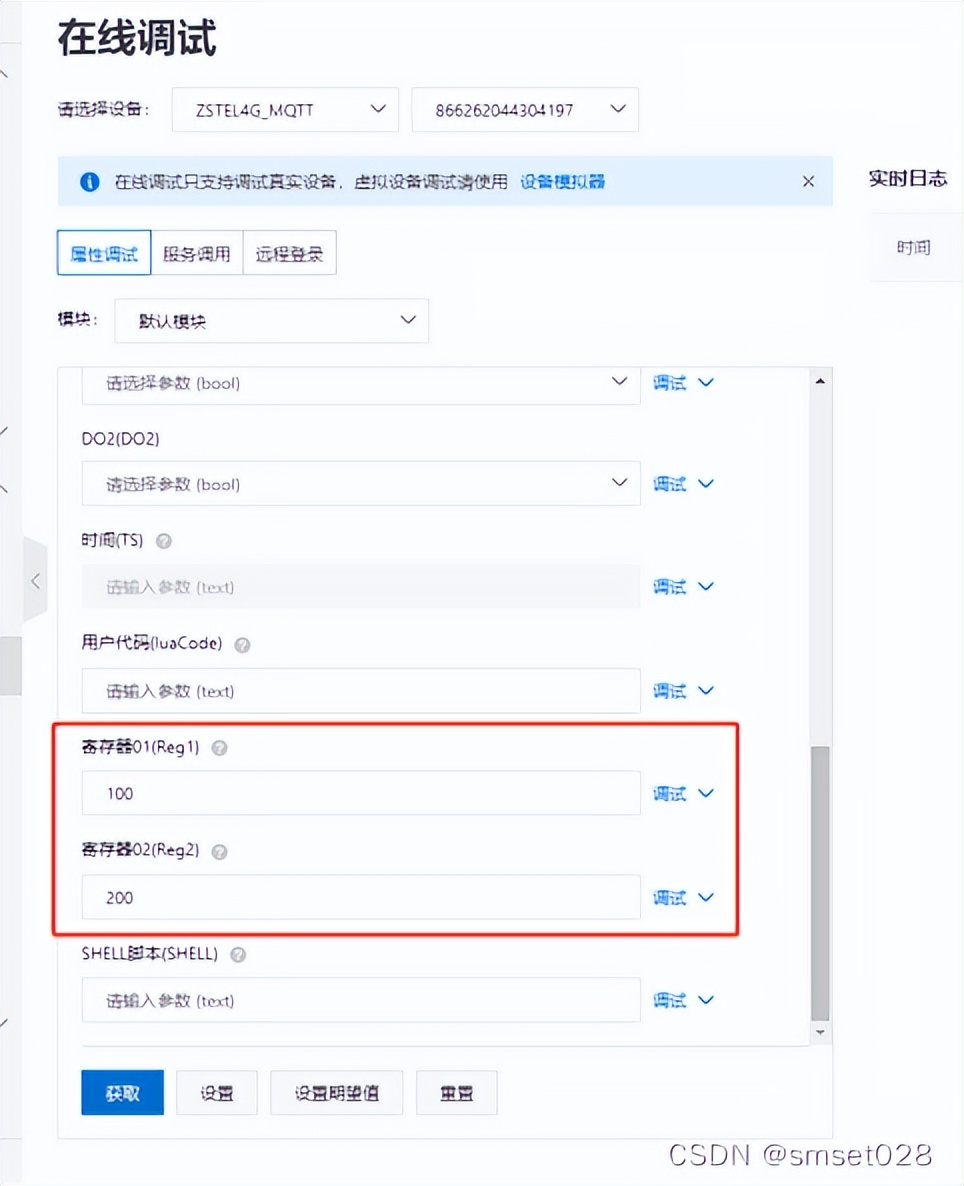Expand chevron beside Reg2 调试
This screenshot has width=964, height=1186.
(x=705, y=898)
